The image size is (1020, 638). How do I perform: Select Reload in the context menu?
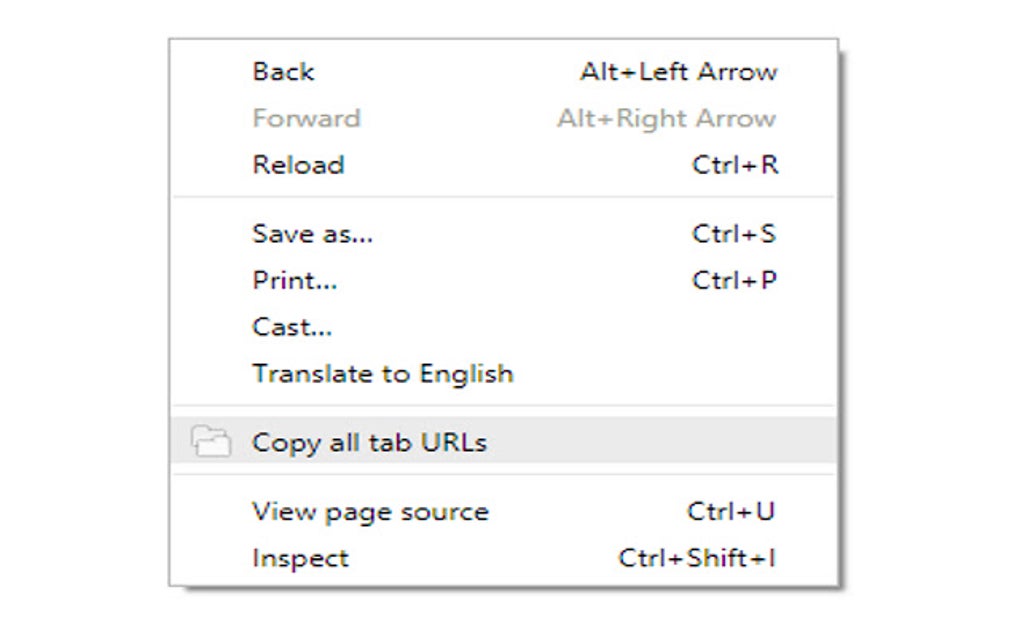298,165
